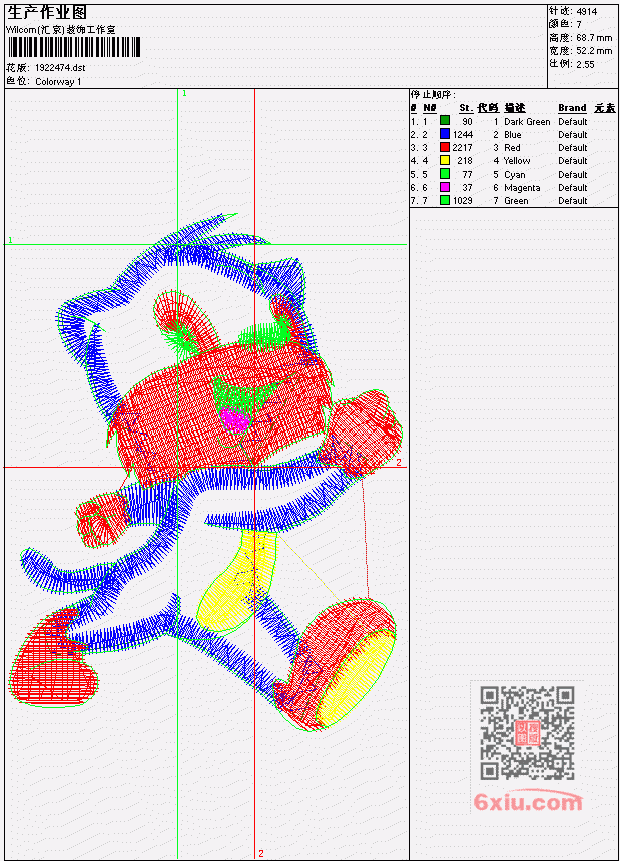This screenshot has width=620, height=861.
Task: Click the Dark Green color swatch
Action: (x=445, y=121)
